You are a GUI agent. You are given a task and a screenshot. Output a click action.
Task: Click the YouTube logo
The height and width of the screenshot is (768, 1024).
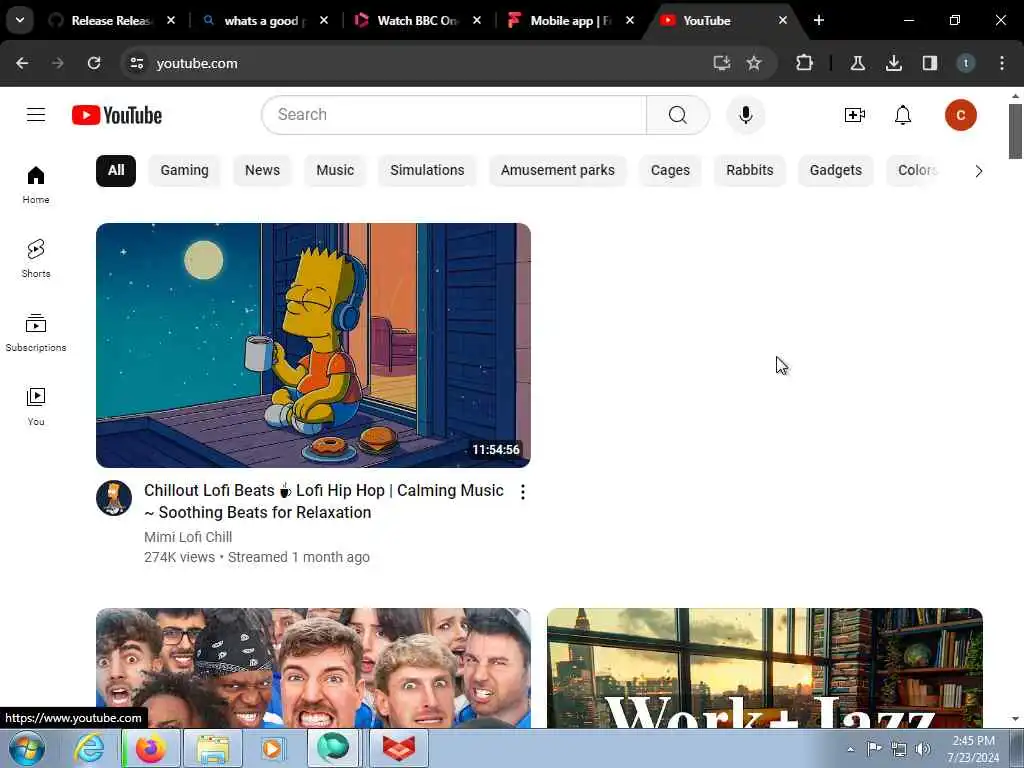point(117,115)
